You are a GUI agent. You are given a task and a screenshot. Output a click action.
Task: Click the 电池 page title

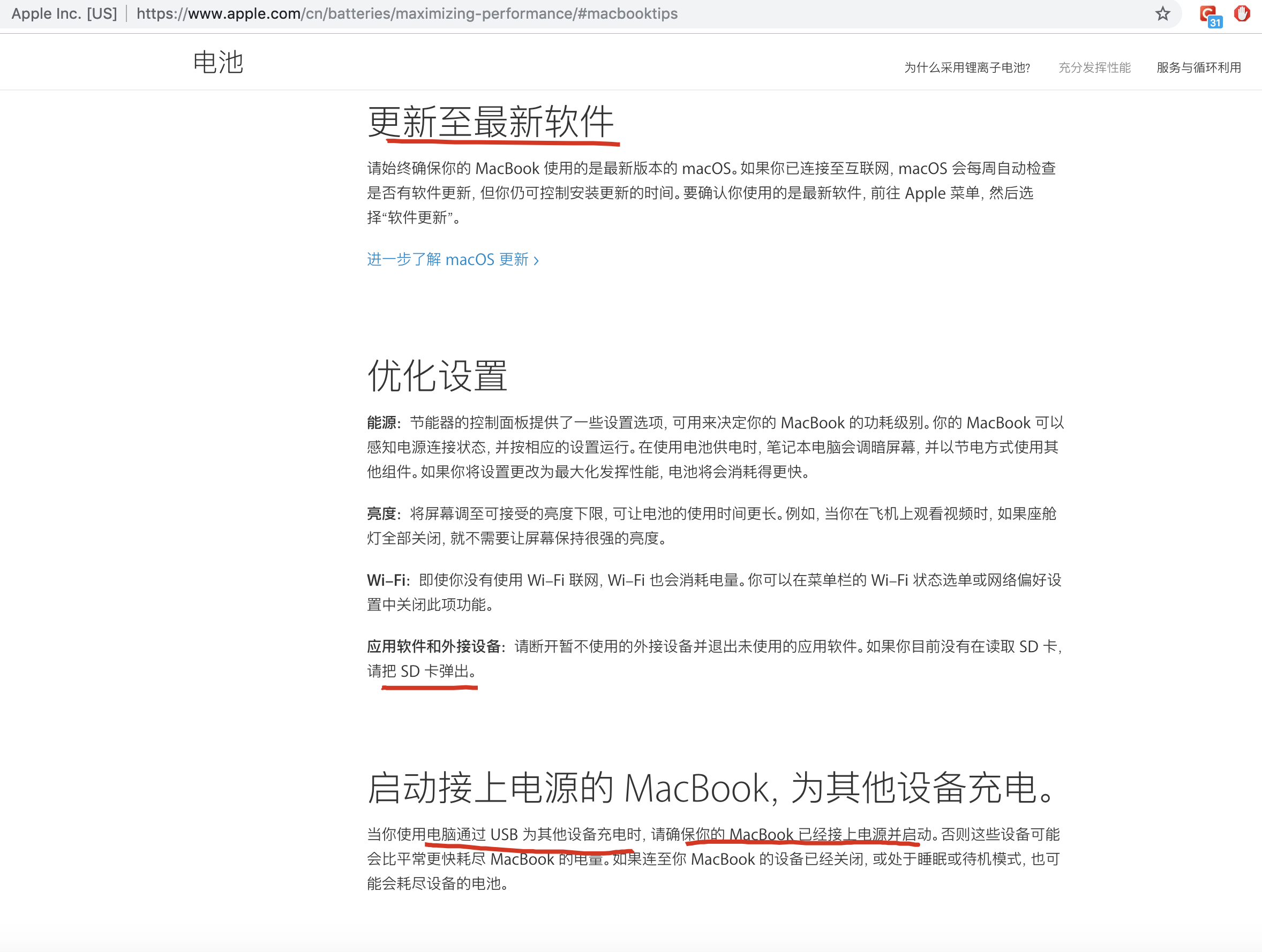(x=218, y=62)
